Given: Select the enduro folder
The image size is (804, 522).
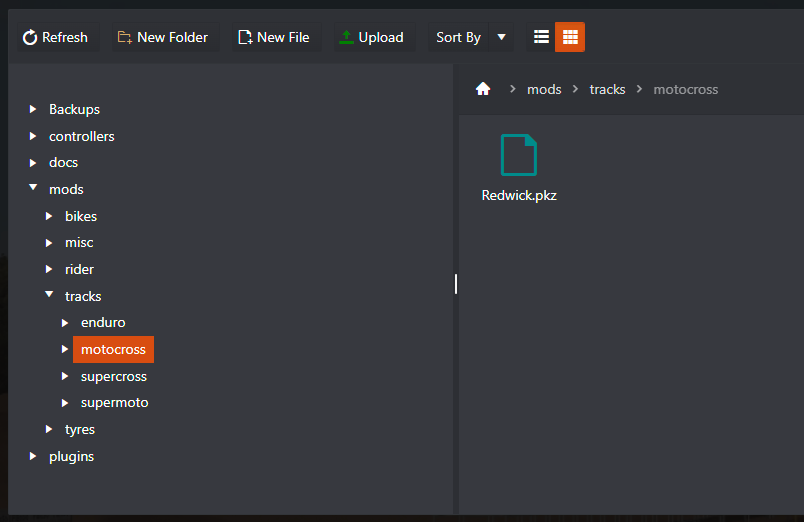Looking at the screenshot, I should tap(103, 323).
